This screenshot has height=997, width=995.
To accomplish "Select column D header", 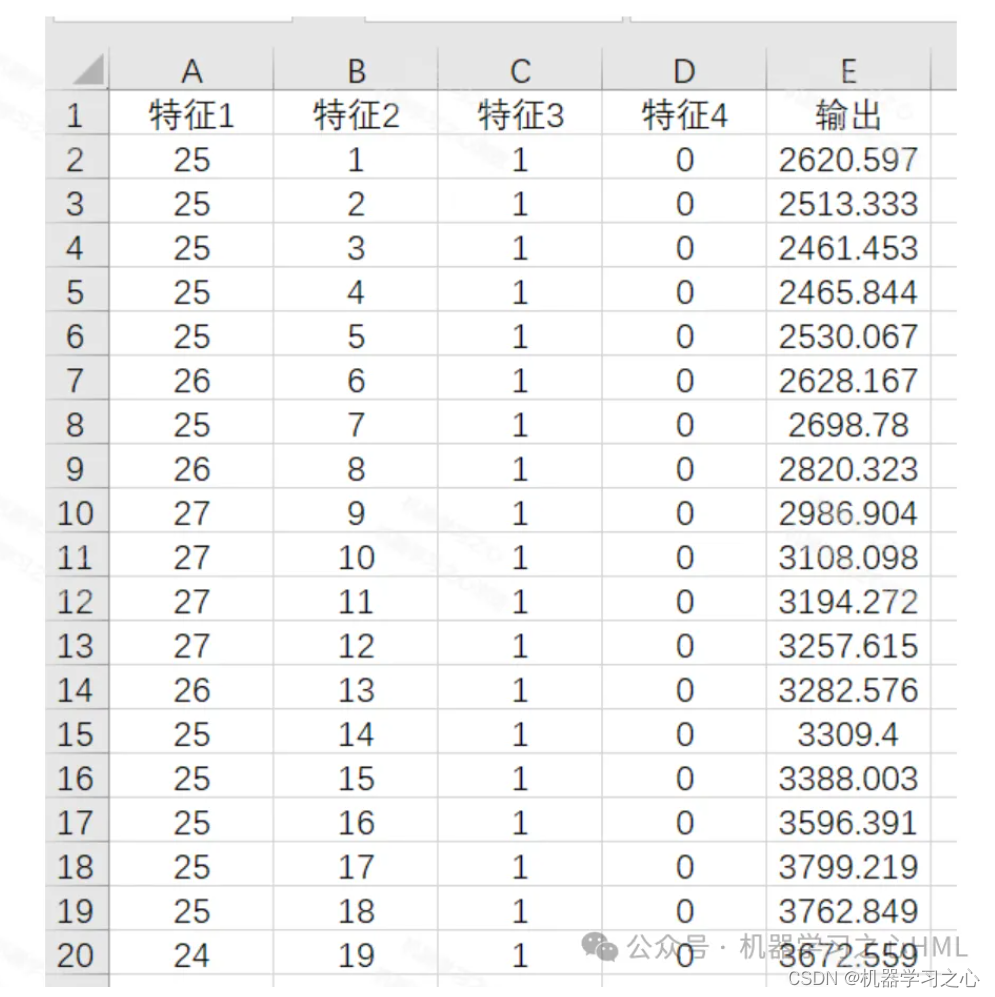I will (684, 70).
